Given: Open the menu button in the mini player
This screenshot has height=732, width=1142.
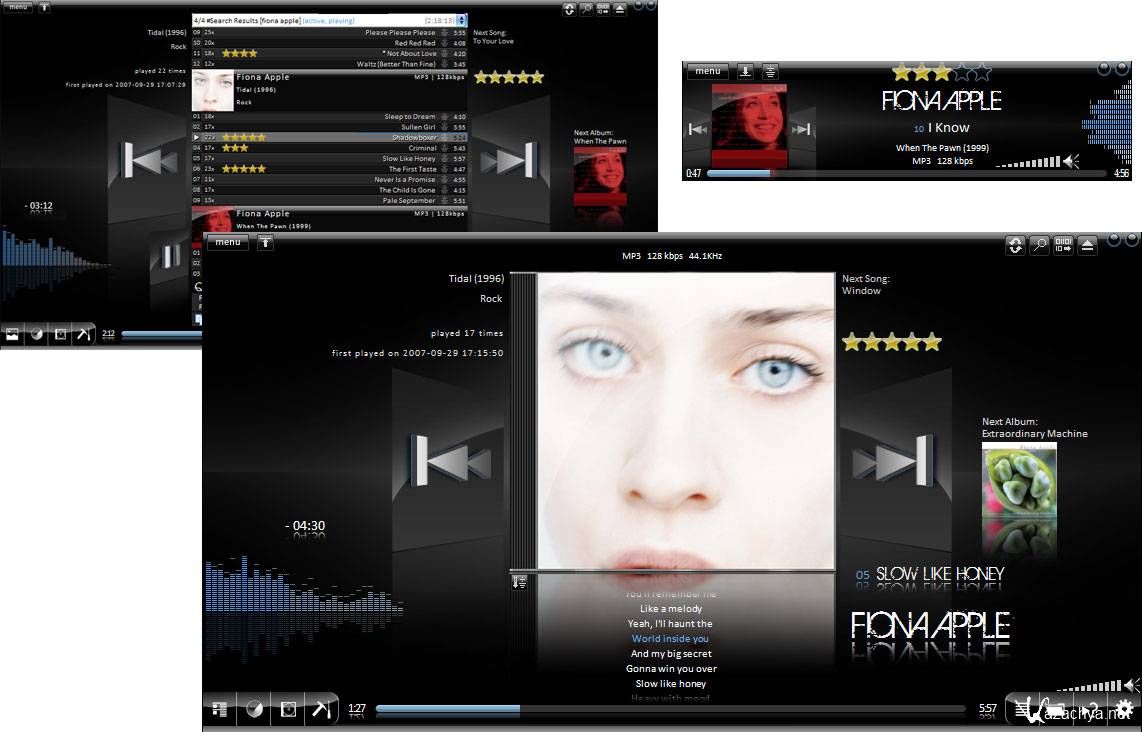Looking at the screenshot, I should [x=707, y=71].
